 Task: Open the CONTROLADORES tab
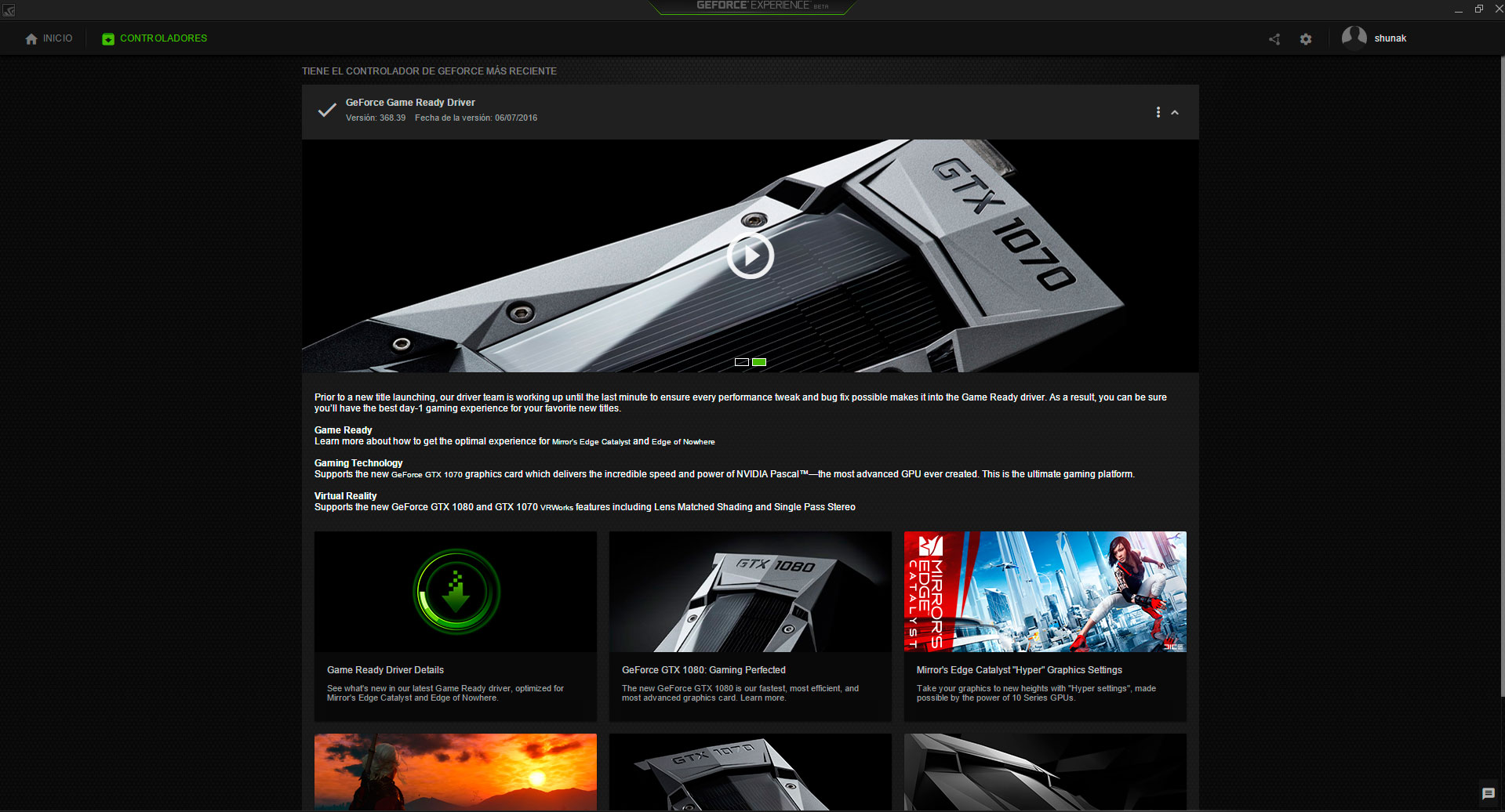(154, 38)
